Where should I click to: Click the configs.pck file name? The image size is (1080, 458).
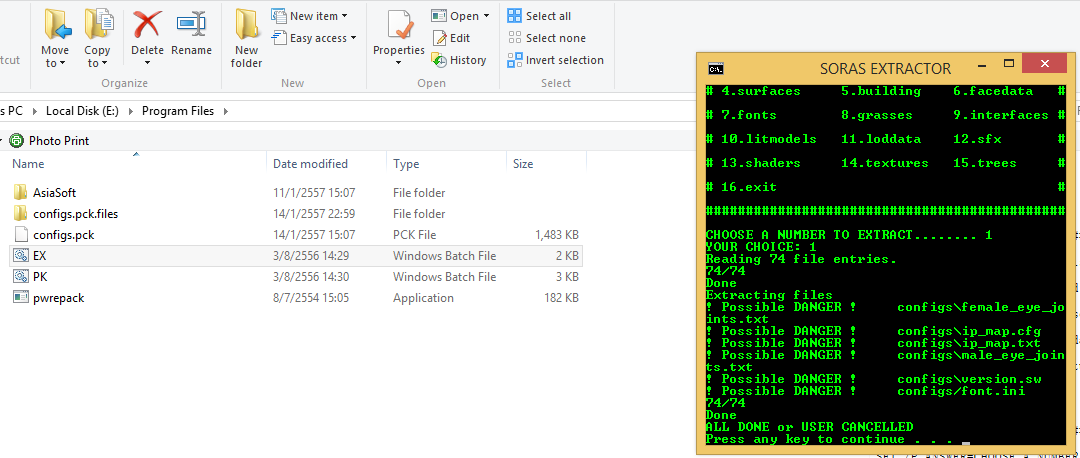pos(63,235)
